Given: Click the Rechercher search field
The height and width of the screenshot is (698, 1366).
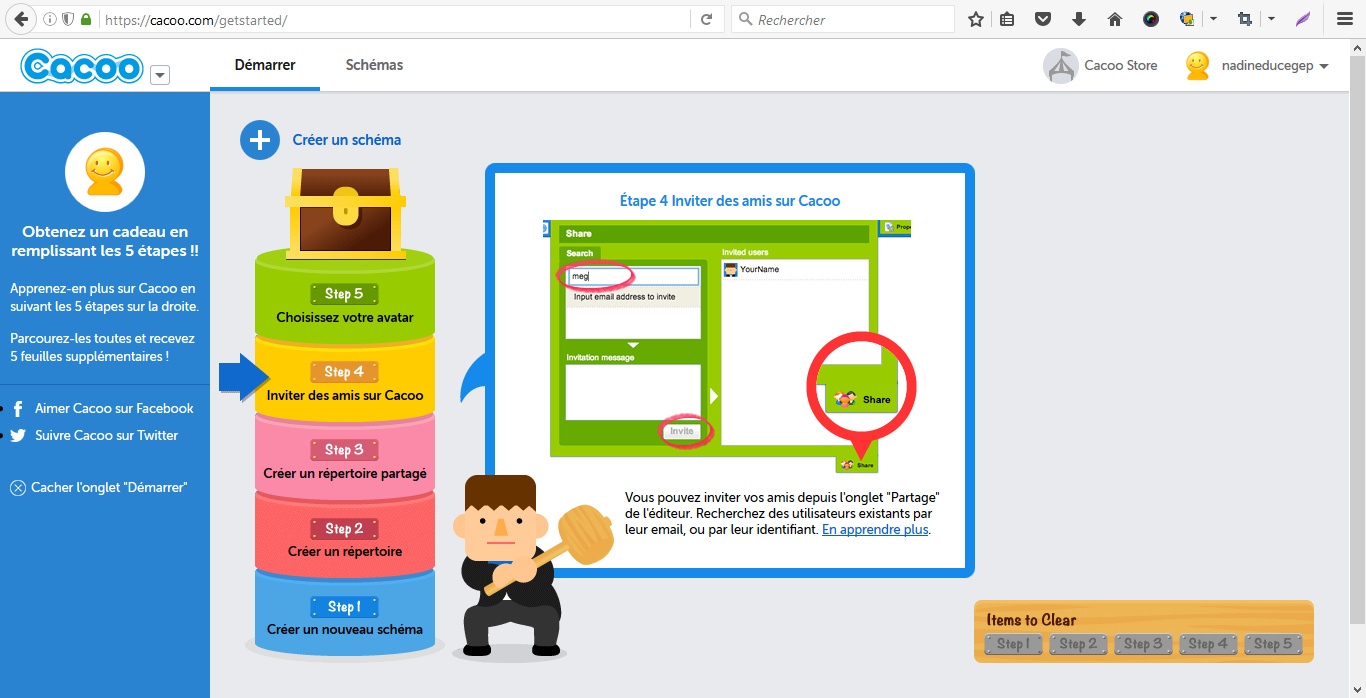Looking at the screenshot, I should click(843, 19).
